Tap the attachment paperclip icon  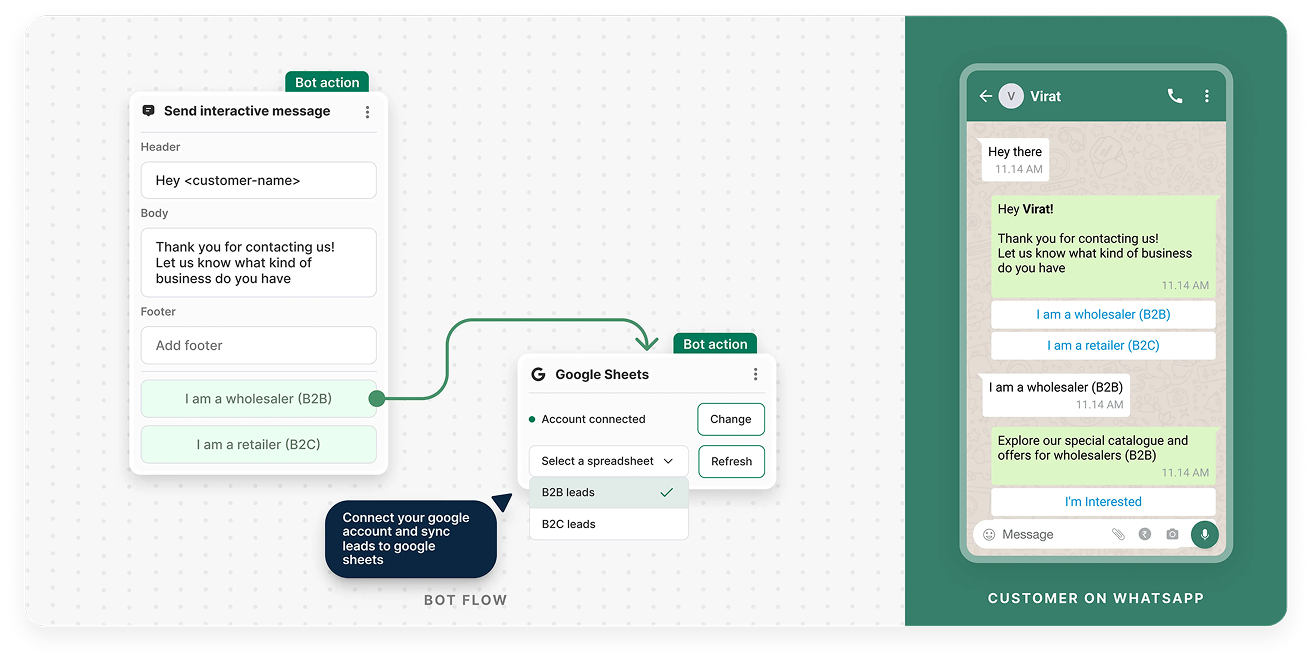tap(1118, 535)
